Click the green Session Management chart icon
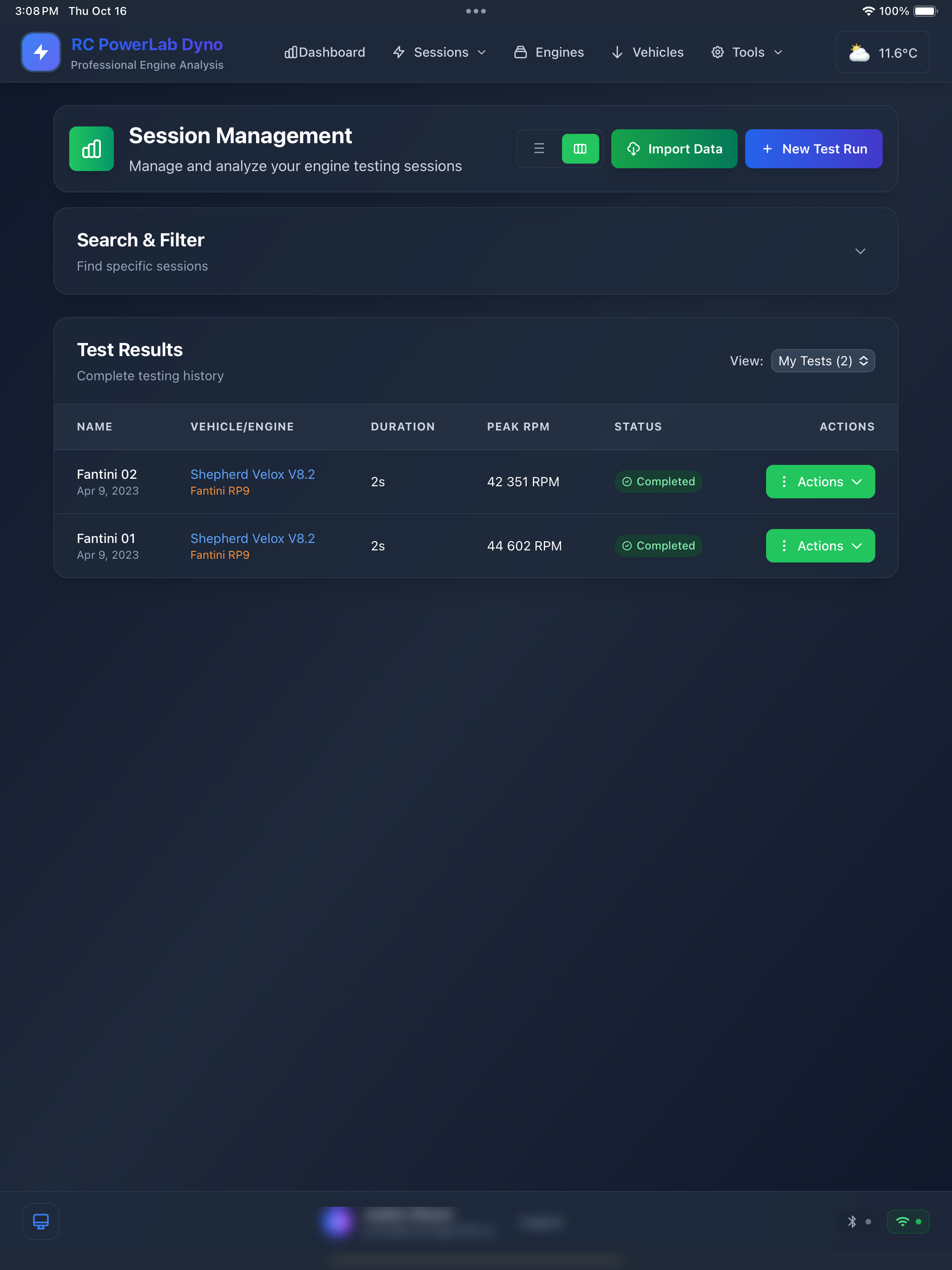Image resolution: width=952 pixels, height=1270 pixels. pyautogui.click(x=91, y=149)
